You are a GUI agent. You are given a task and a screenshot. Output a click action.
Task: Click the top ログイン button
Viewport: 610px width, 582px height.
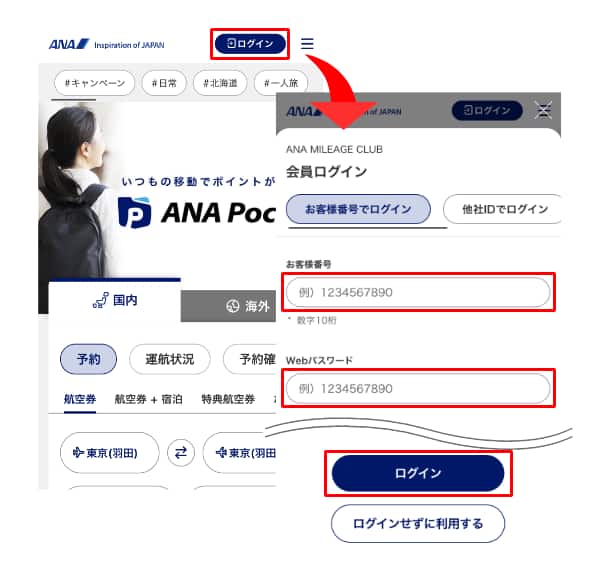[250, 44]
